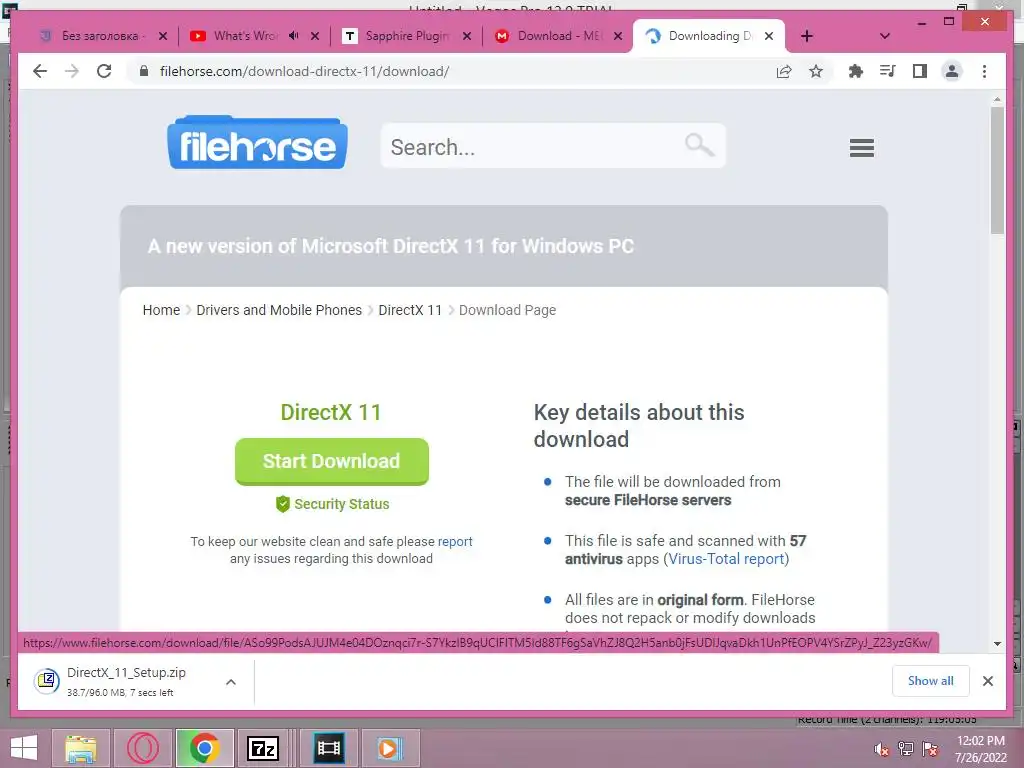The height and width of the screenshot is (768, 1024).
Task: Click Show all downloads
Action: pyautogui.click(x=931, y=681)
